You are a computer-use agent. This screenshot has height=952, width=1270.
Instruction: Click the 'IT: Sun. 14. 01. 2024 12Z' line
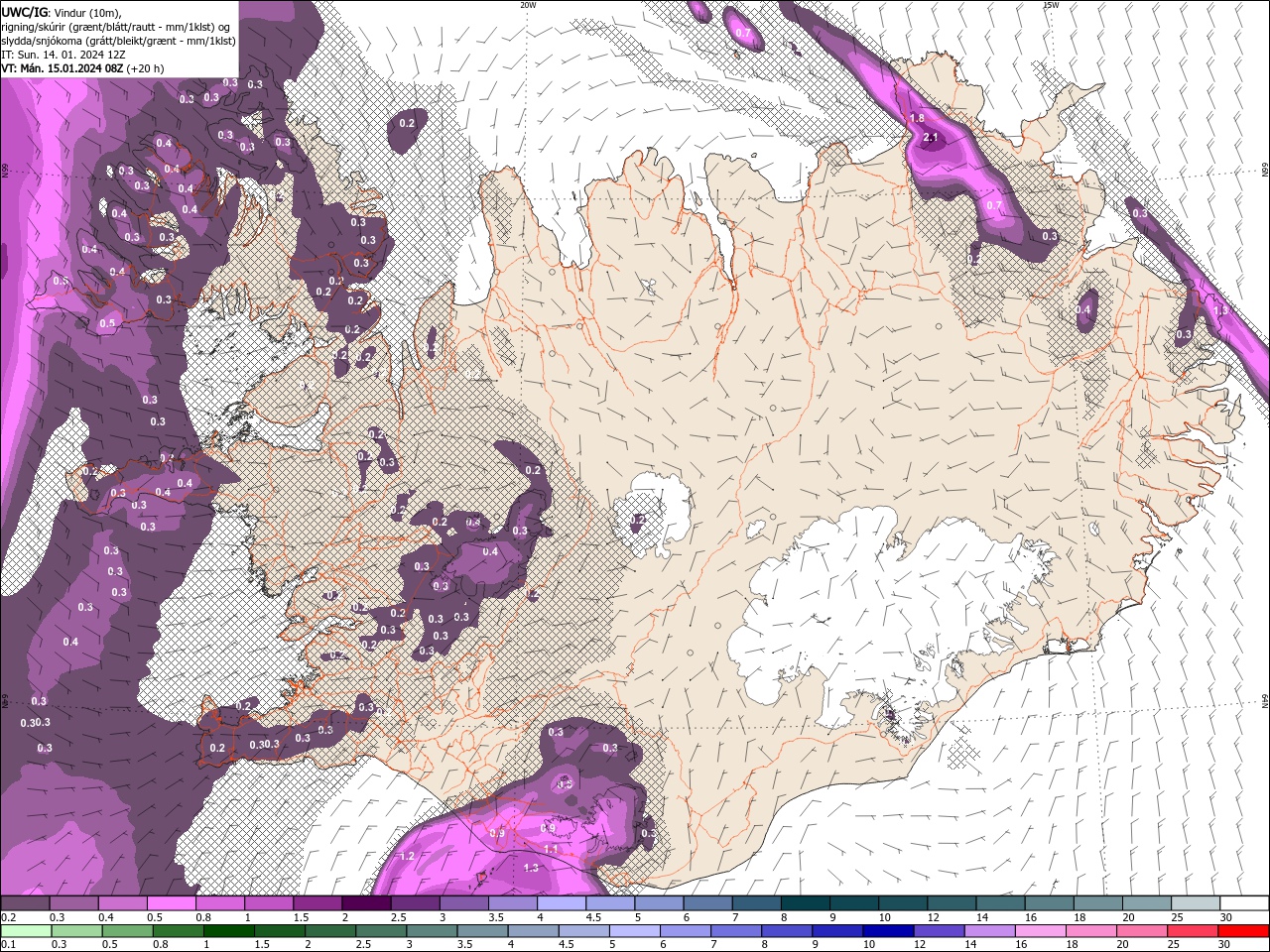point(63,55)
